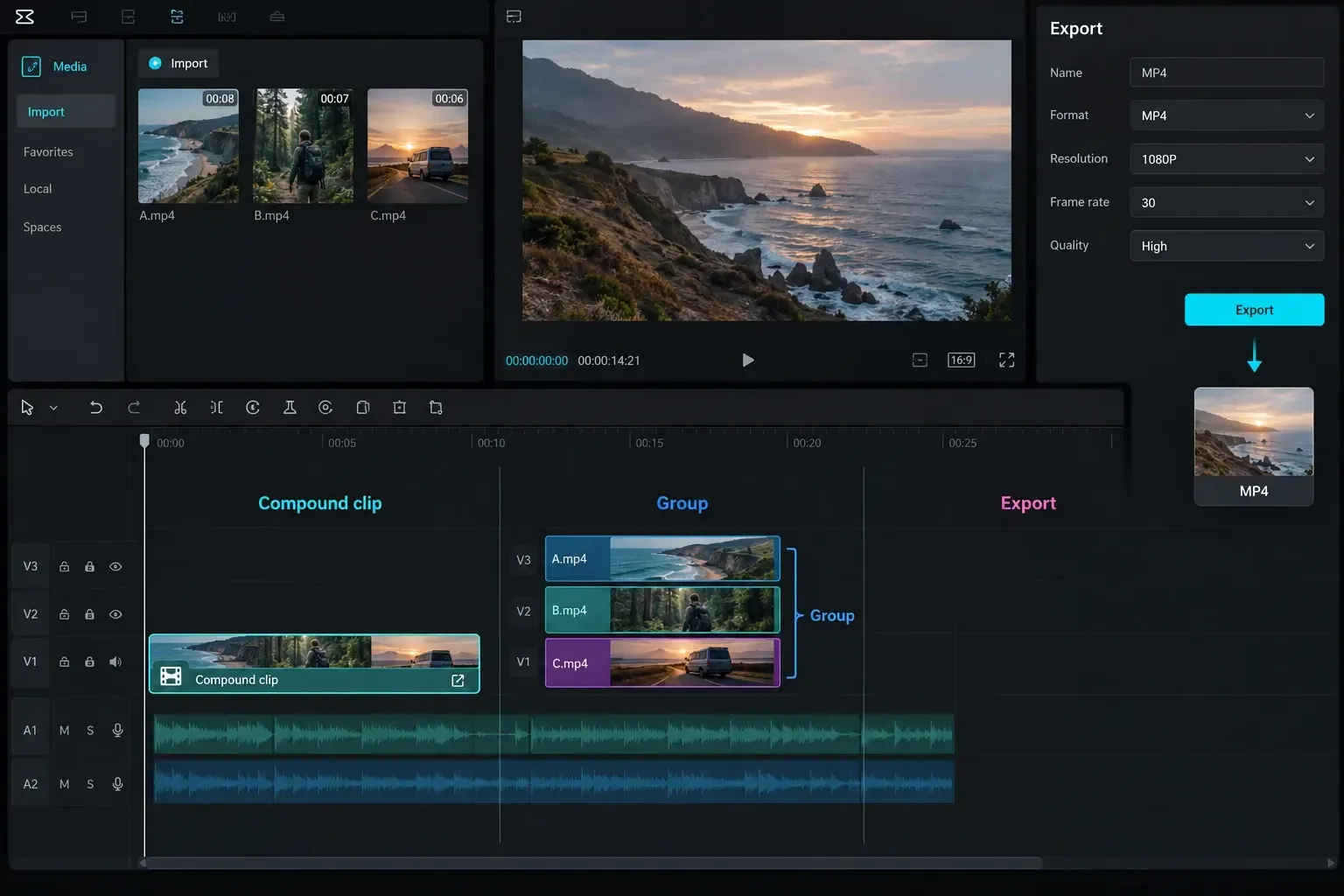Viewport: 1344px width, 896px height.
Task: Select the C.mp4 media thumbnail
Action: pos(417,145)
